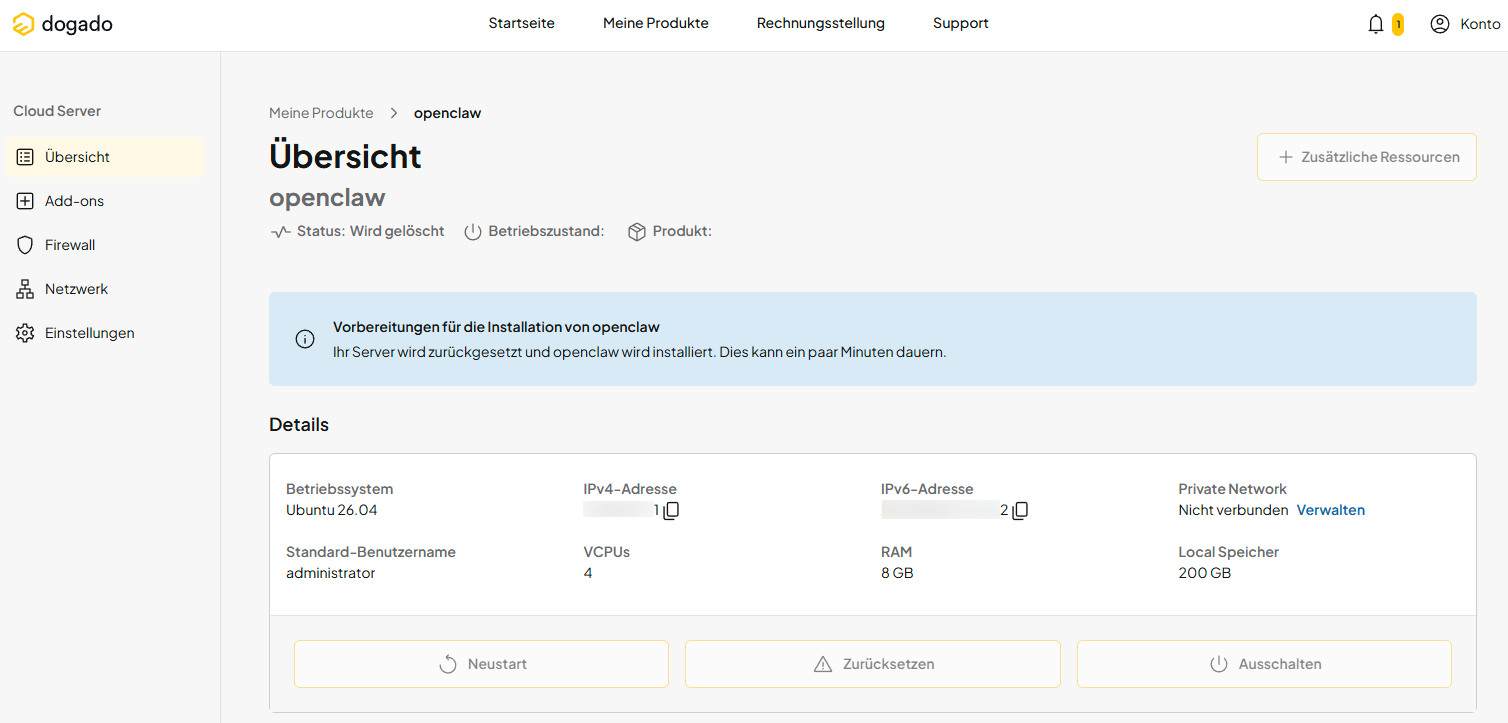
Task: Click the Zurücksetzen button
Action: tap(872, 664)
